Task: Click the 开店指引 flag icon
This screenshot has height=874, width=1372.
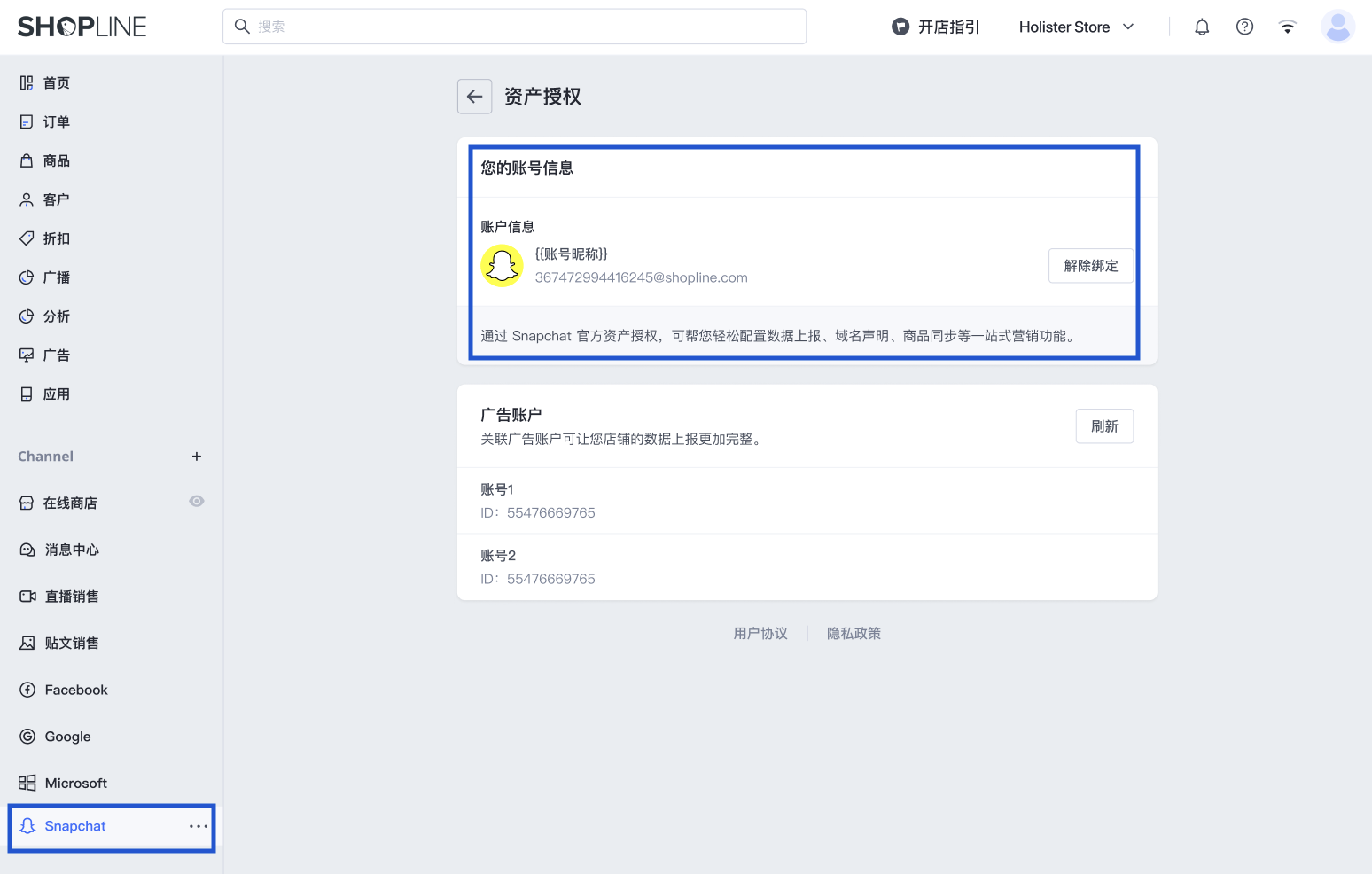Action: (x=900, y=27)
